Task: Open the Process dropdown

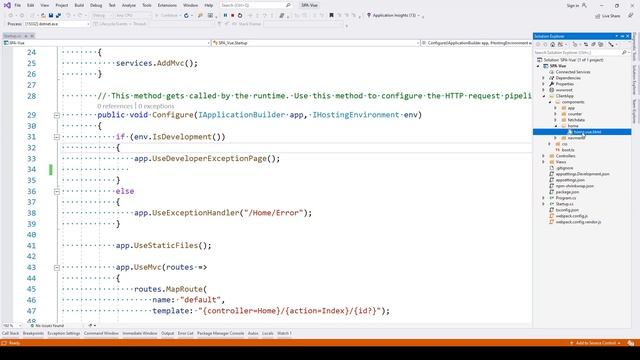Action: tap(57, 24)
